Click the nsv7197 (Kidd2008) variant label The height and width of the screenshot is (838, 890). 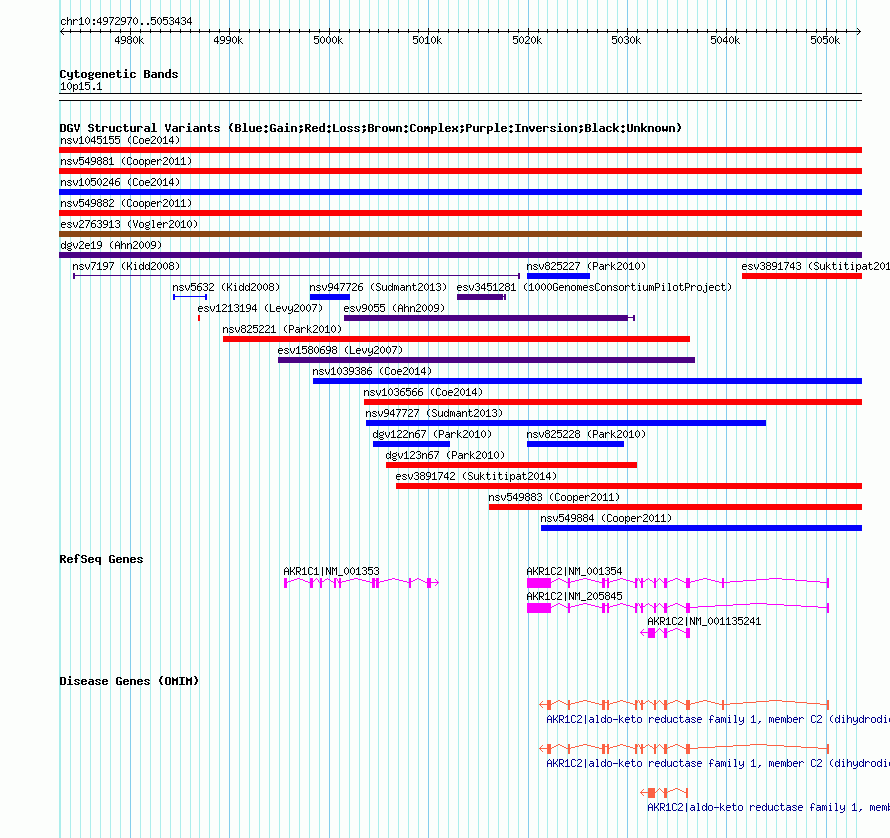pyautogui.click(x=126, y=266)
